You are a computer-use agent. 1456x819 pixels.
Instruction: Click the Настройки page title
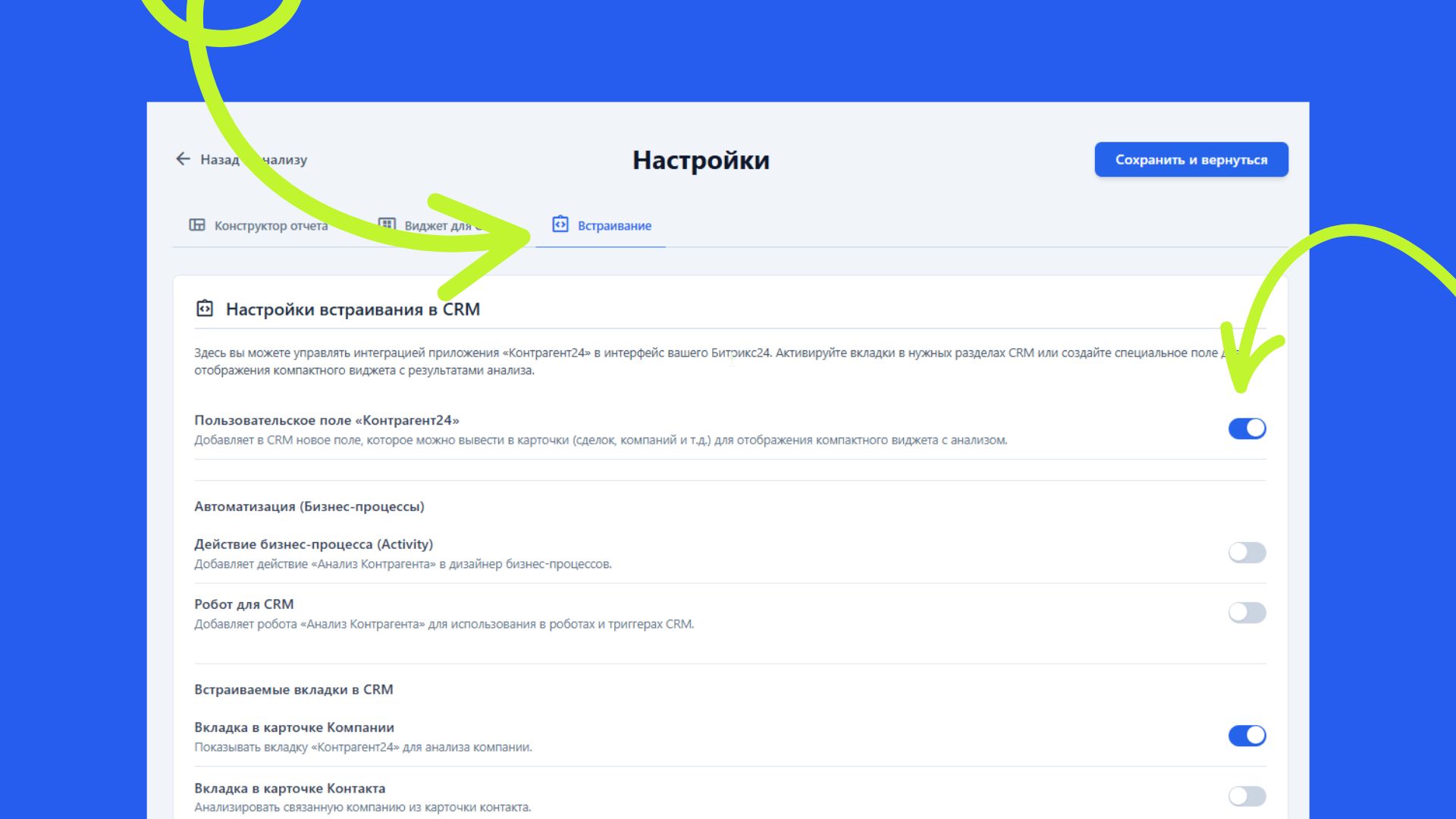[x=701, y=160]
